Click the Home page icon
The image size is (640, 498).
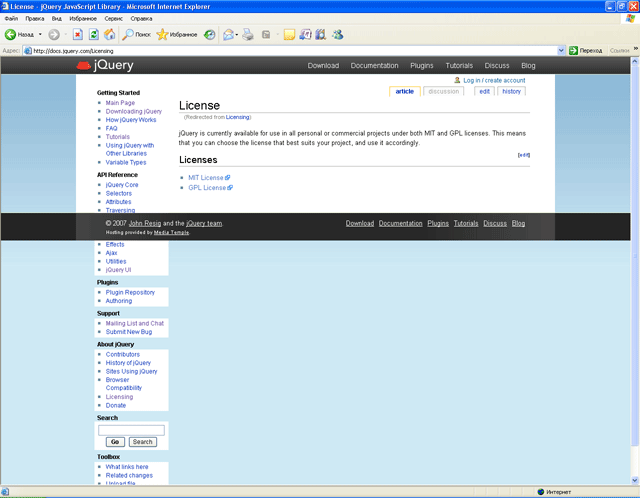(109, 34)
